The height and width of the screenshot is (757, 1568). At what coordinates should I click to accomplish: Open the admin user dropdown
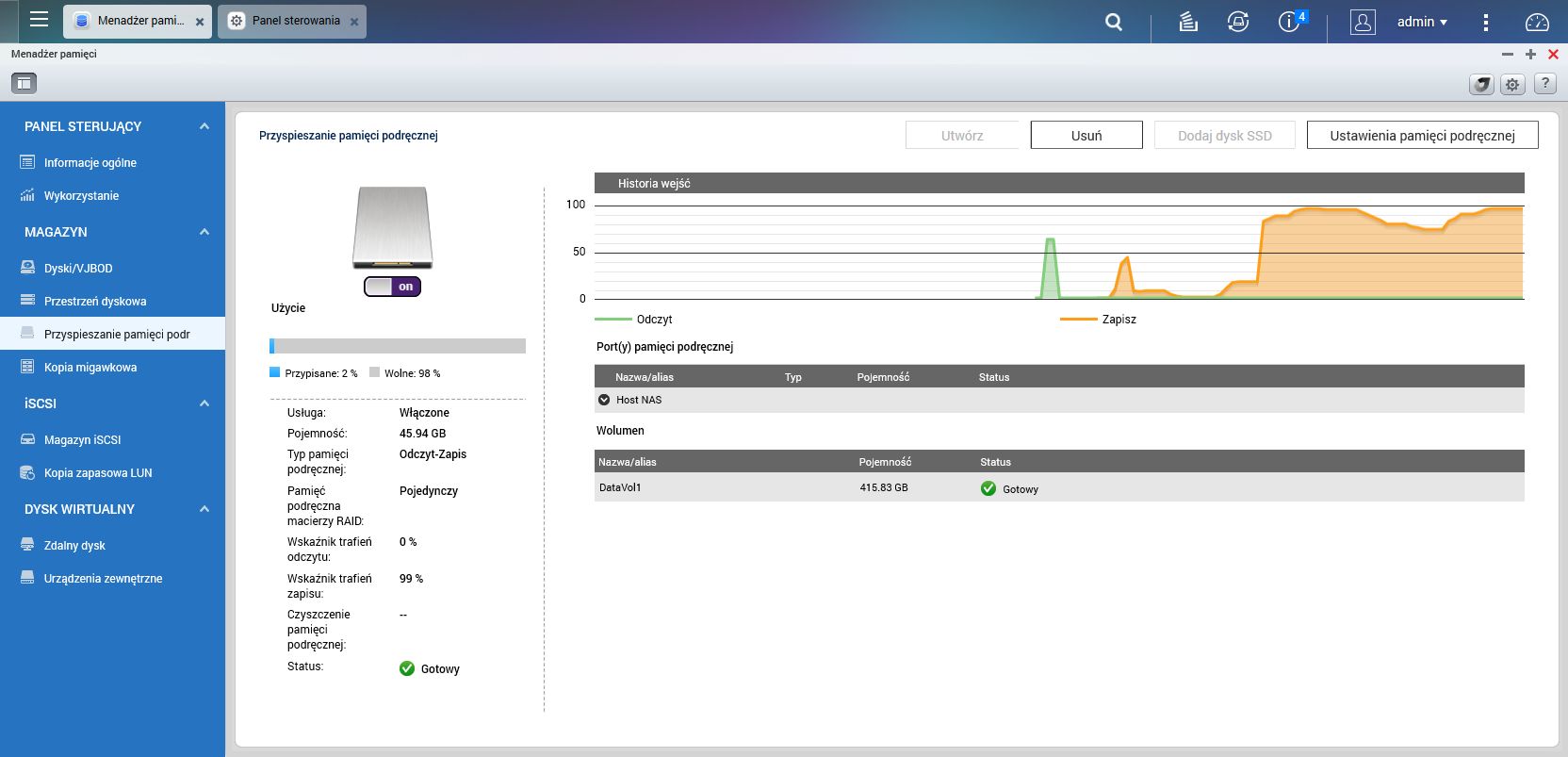click(1422, 22)
